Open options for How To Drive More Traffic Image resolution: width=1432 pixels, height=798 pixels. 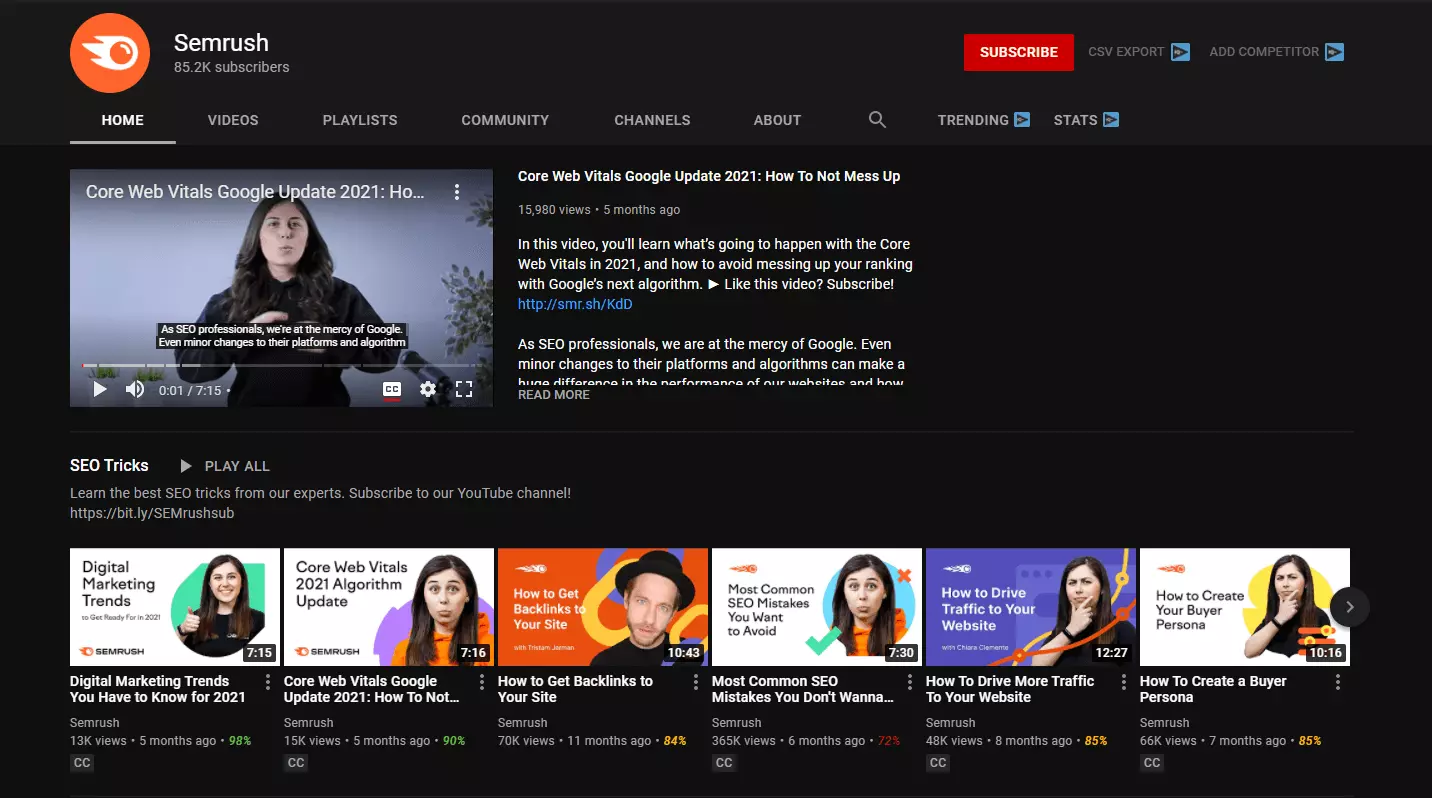(1124, 682)
